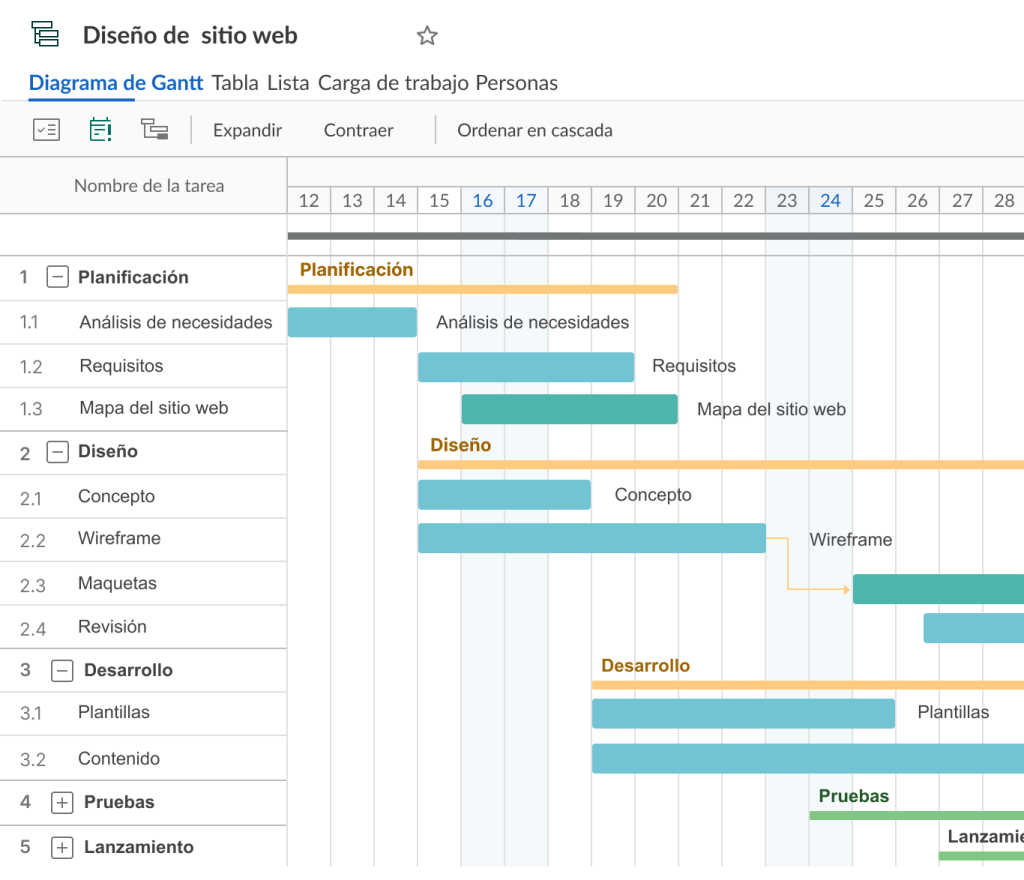Collapse the Desarrollo task group

point(60,670)
